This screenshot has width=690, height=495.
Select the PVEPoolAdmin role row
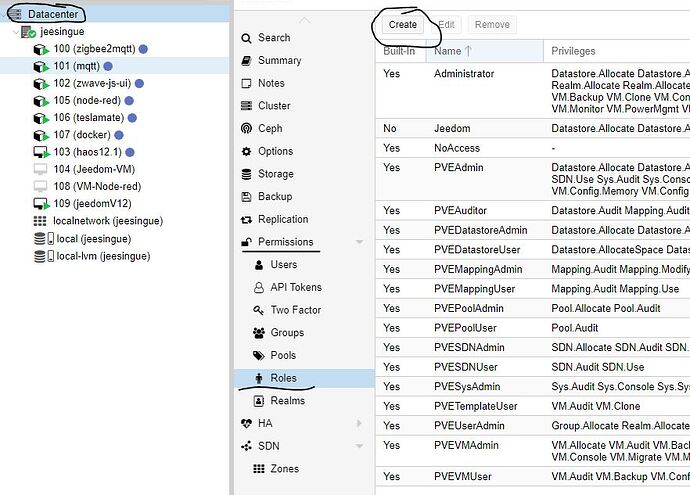coord(533,308)
